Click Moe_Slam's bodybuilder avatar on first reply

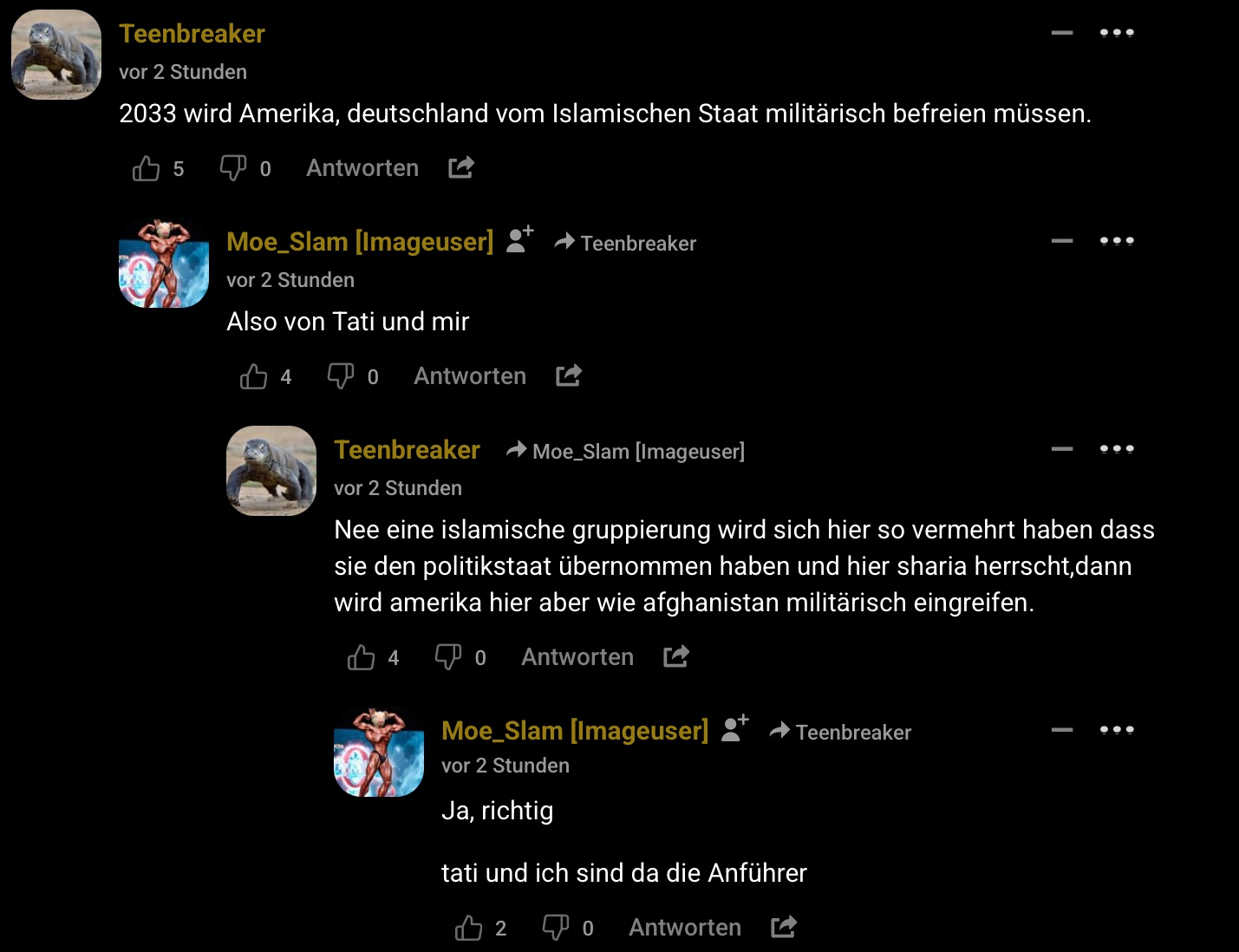pyautogui.click(x=164, y=264)
